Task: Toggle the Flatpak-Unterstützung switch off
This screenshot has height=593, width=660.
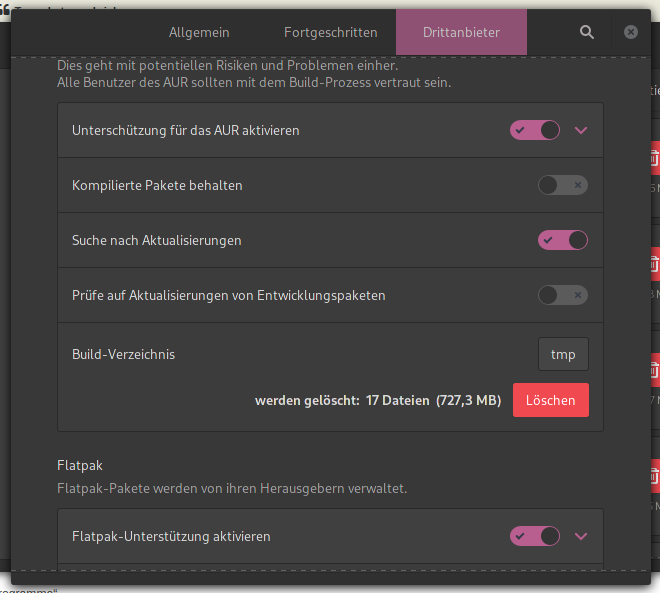Action: point(535,536)
